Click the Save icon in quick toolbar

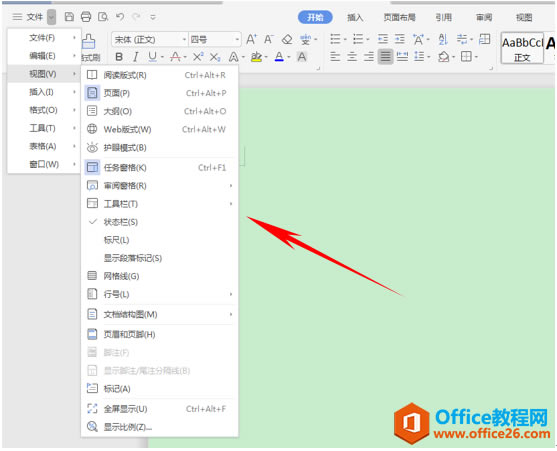click(x=69, y=17)
